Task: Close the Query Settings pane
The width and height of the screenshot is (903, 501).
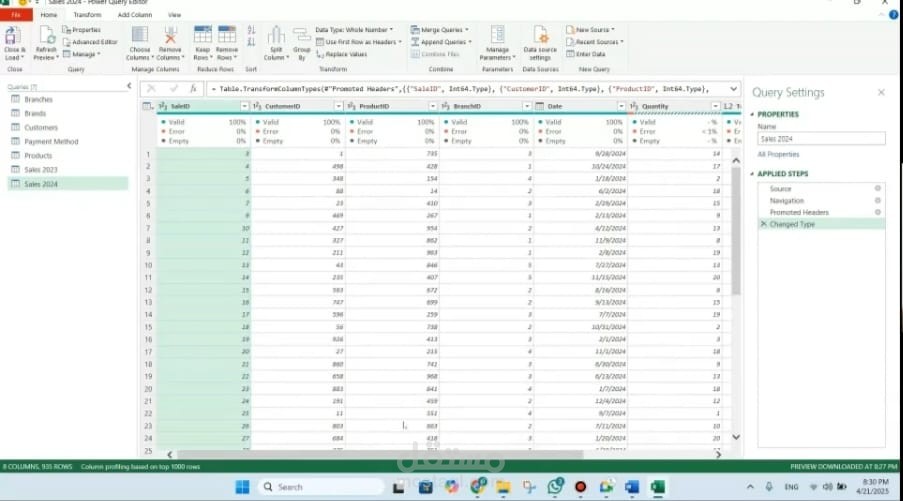Action: point(881,92)
